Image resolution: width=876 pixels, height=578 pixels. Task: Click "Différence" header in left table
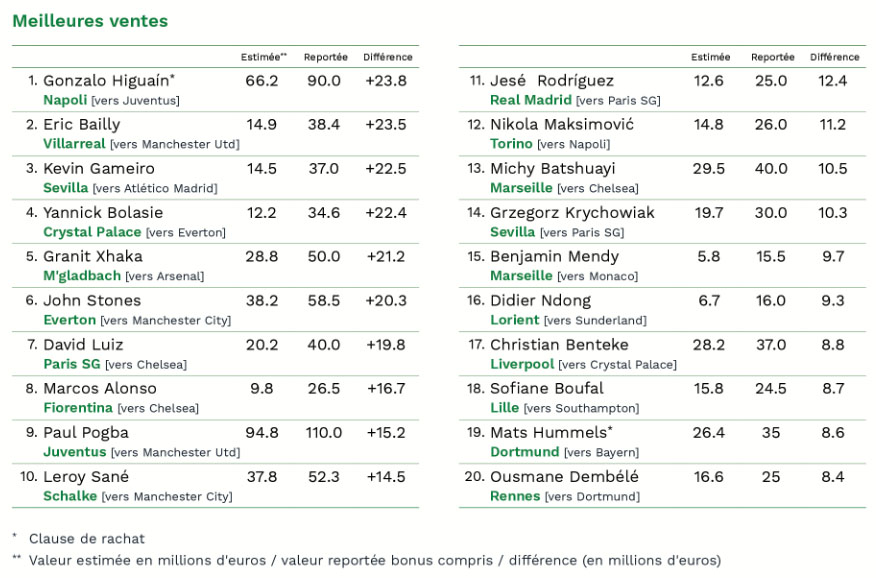[387, 57]
